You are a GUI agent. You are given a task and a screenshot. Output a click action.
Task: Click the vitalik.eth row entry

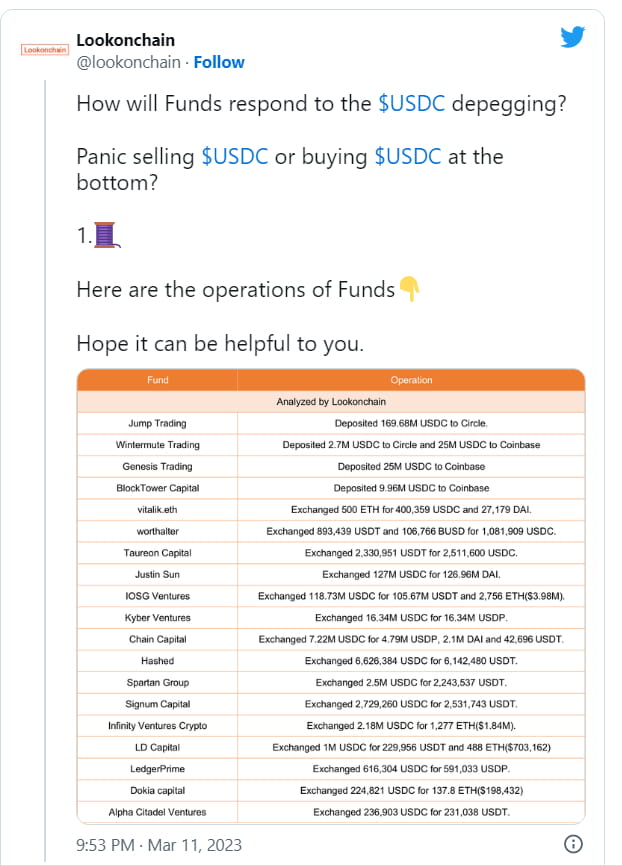(x=331, y=510)
